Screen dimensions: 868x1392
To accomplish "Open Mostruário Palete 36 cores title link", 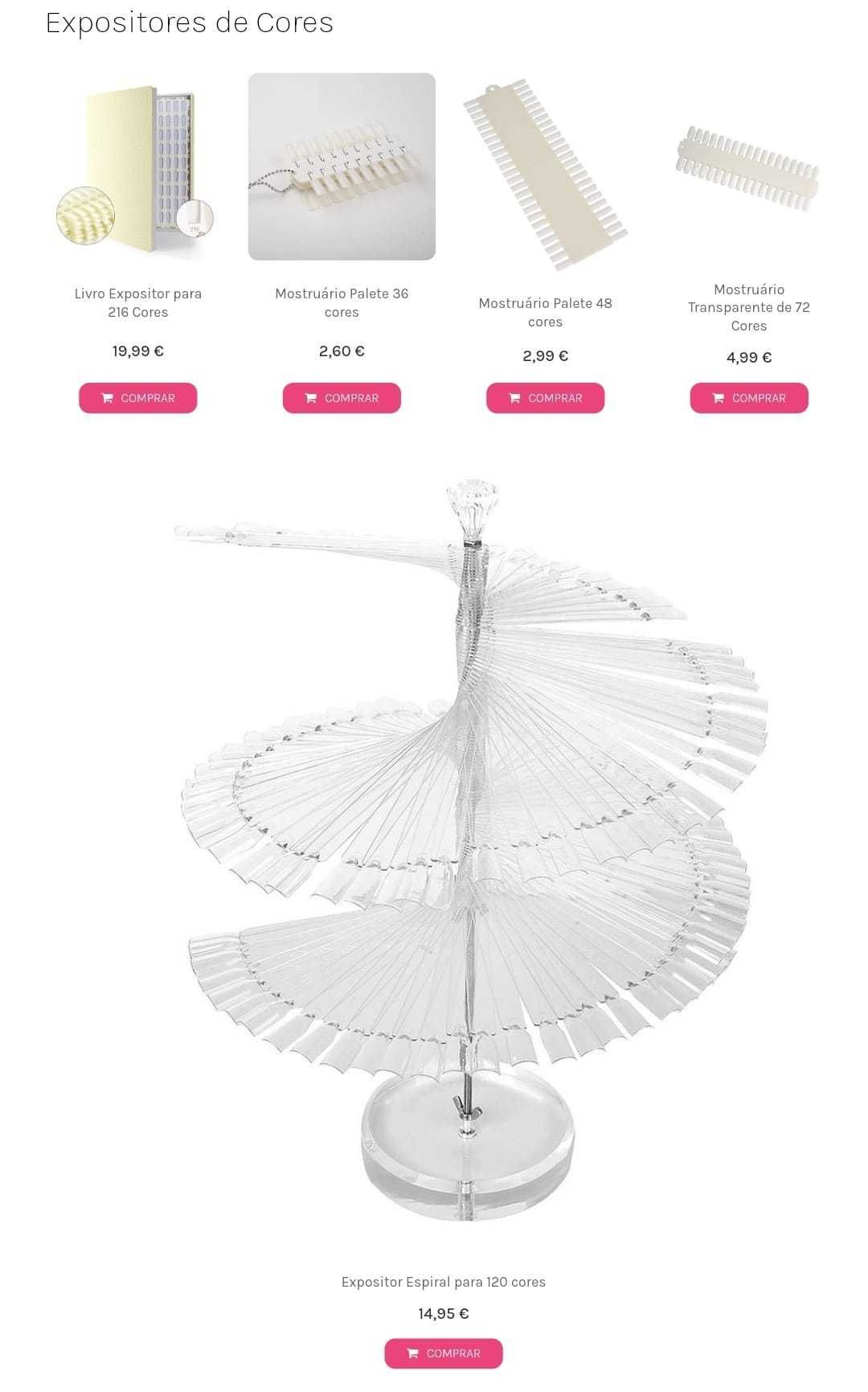I will click(342, 303).
